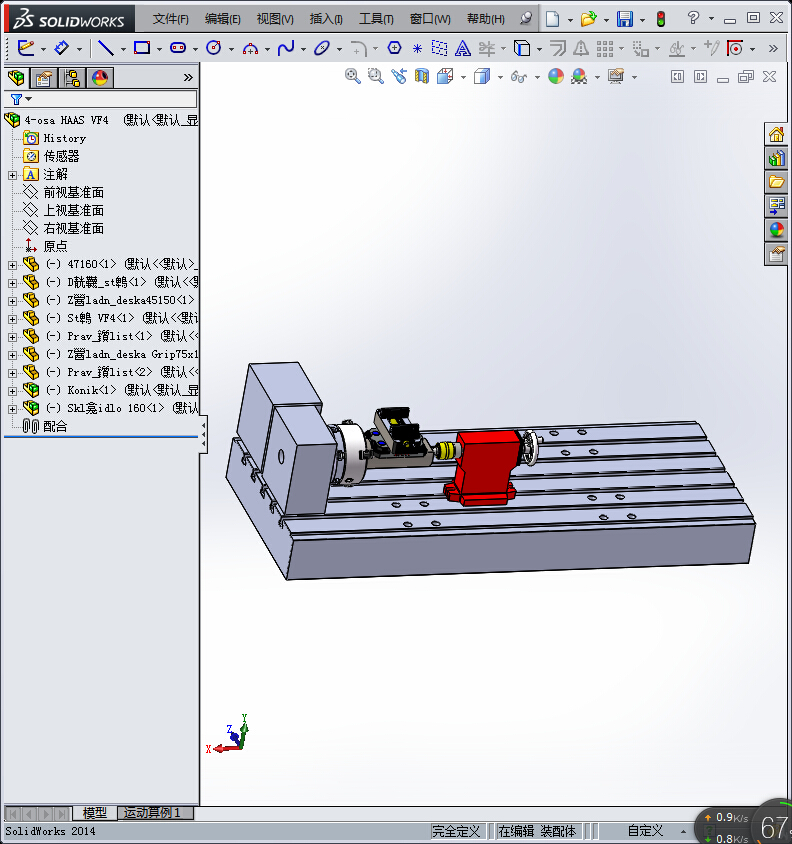Expand the 47160<1> component node
The image size is (792, 844).
pos(12,265)
